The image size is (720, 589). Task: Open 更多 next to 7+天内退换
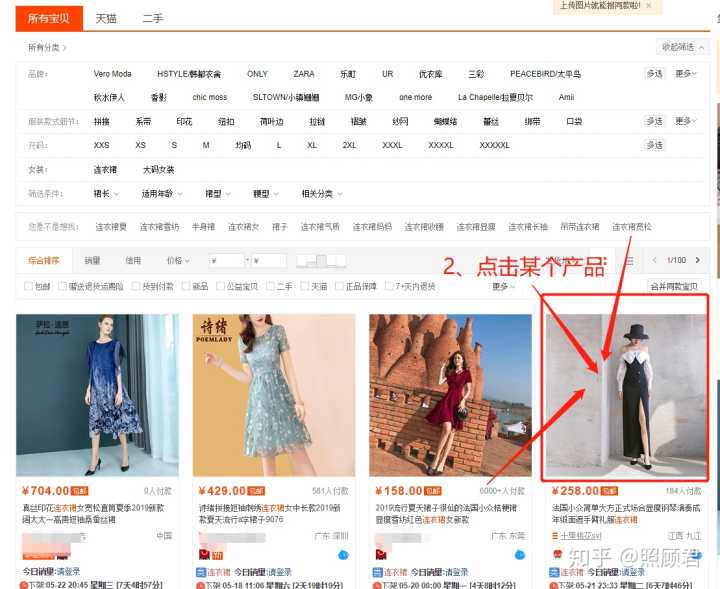[x=504, y=286]
